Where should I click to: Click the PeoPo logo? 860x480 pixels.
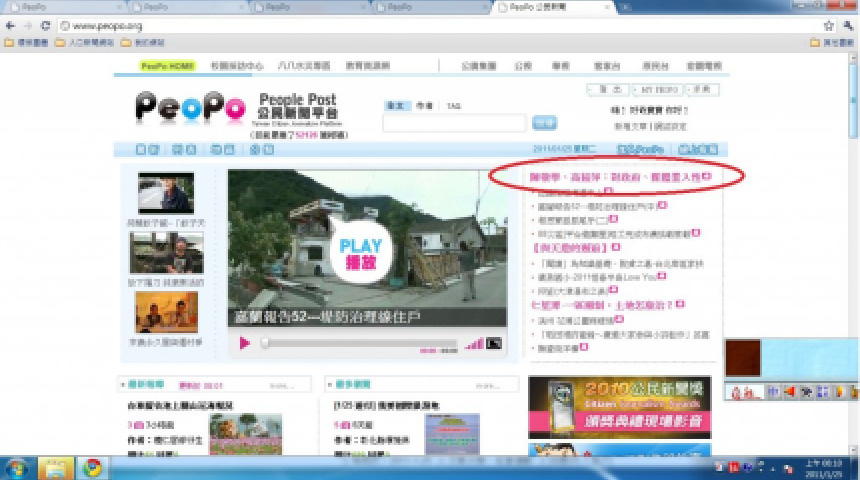coord(190,109)
